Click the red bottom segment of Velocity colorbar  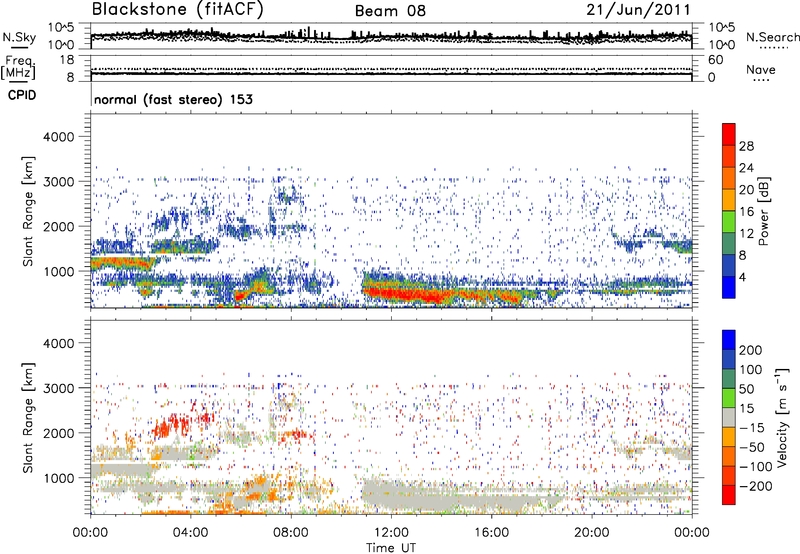click(x=729, y=495)
